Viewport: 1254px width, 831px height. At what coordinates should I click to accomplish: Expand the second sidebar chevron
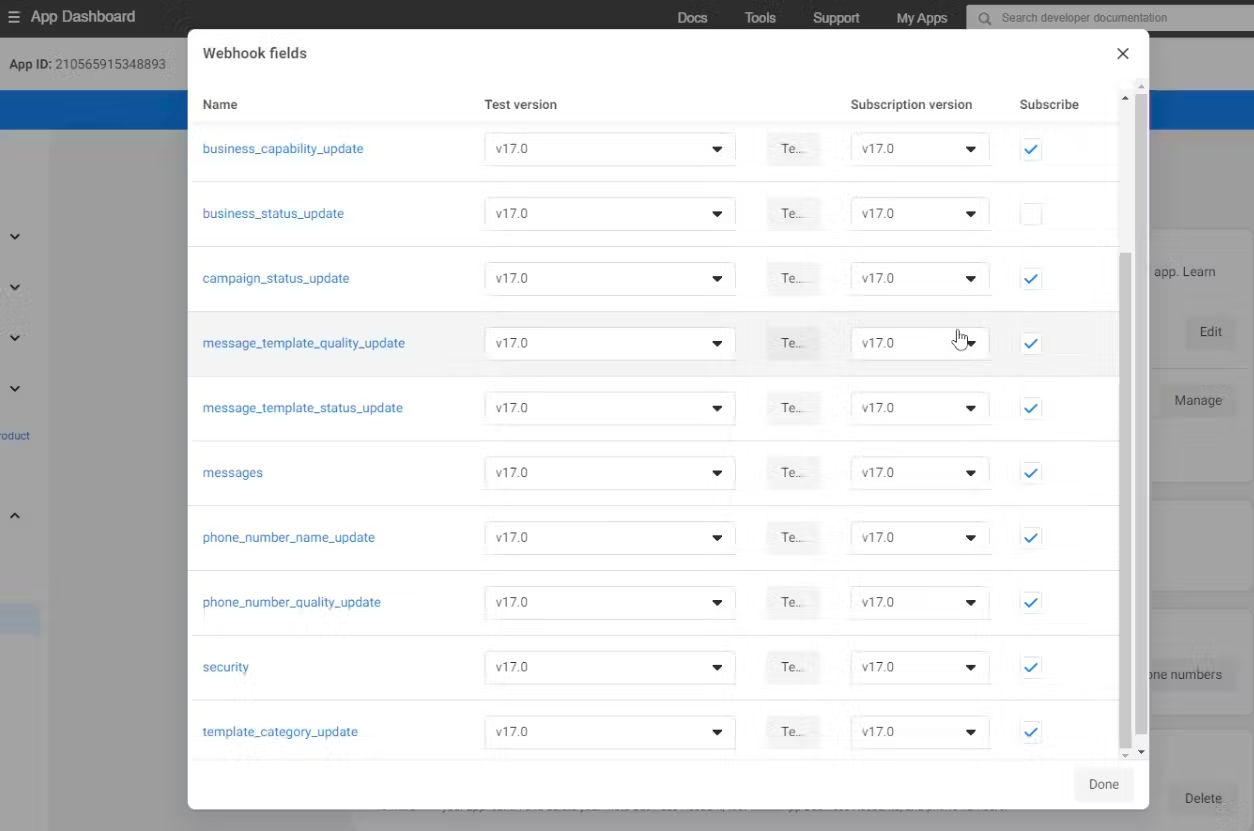(x=15, y=287)
